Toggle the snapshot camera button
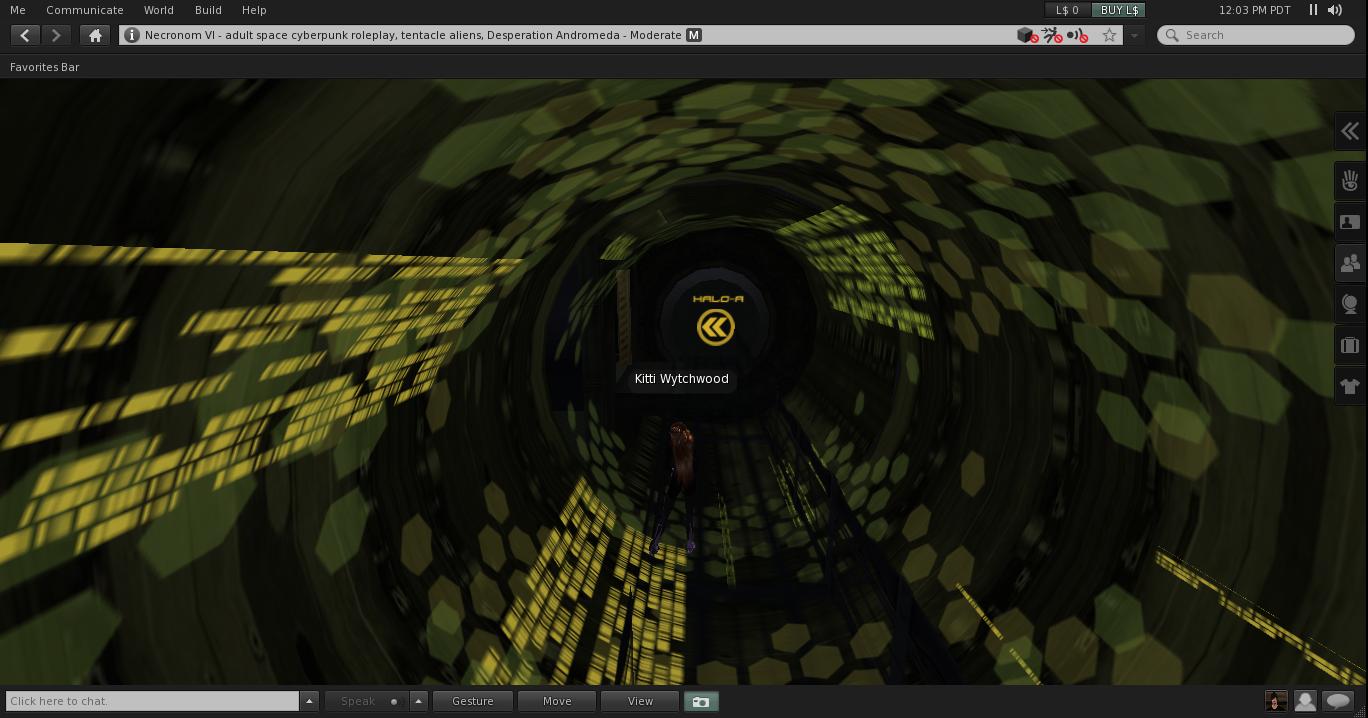 pyautogui.click(x=701, y=701)
